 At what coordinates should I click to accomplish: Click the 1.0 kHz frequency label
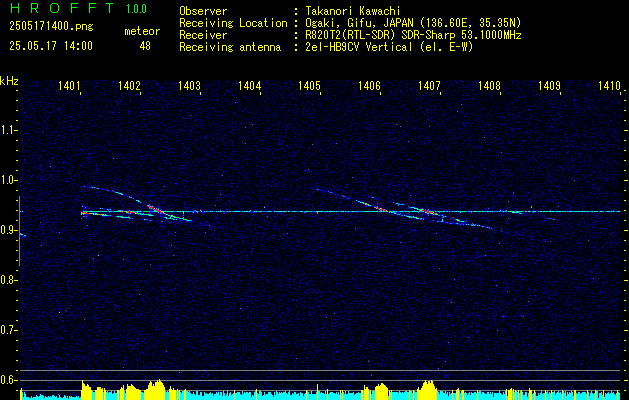pyautogui.click(x=8, y=180)
